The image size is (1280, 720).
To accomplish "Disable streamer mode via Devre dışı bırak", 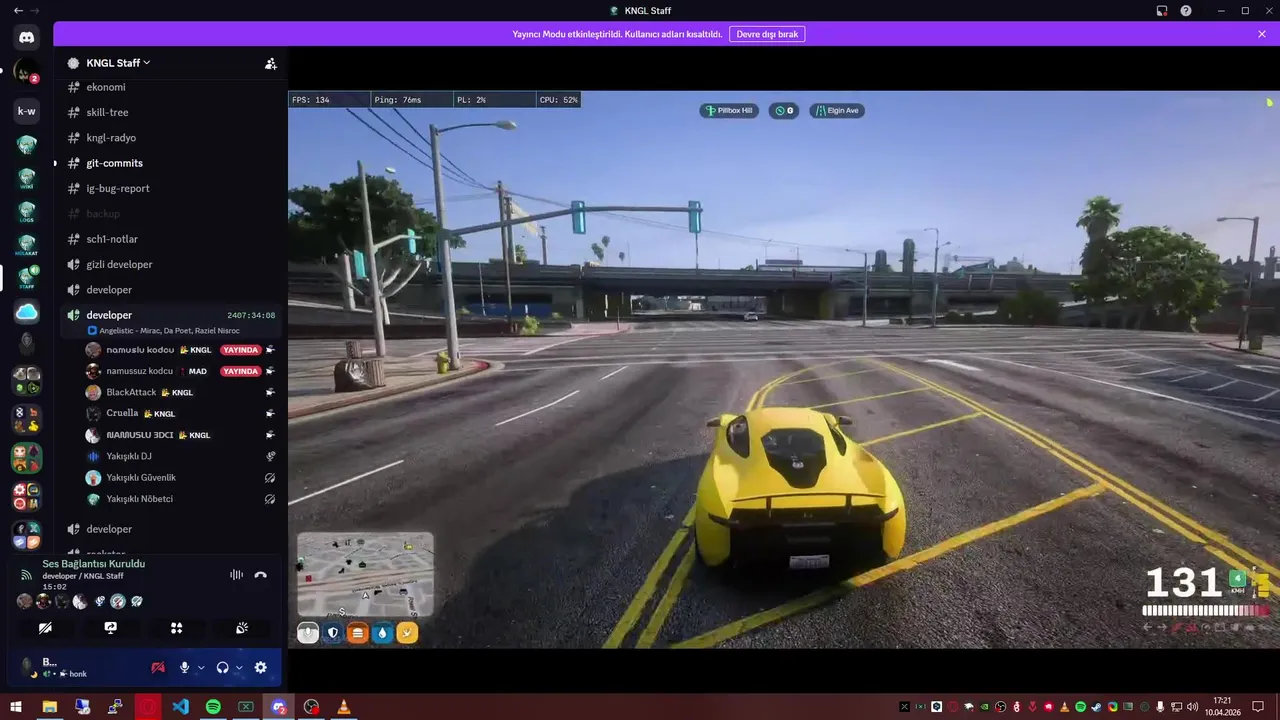I will (x=767, y=34).
